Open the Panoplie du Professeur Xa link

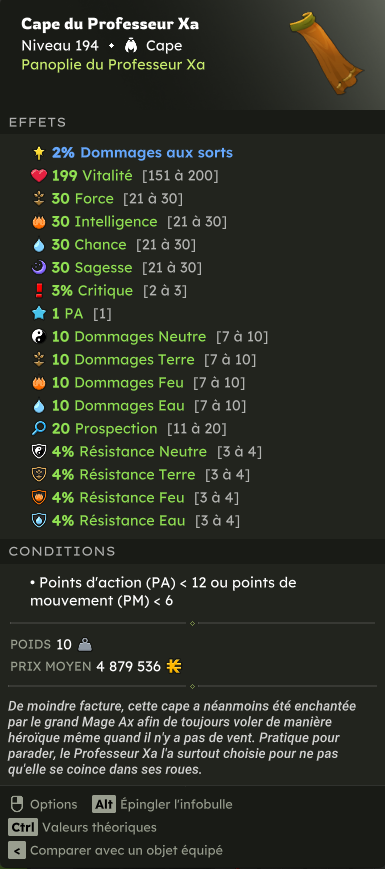pos(113,65)
